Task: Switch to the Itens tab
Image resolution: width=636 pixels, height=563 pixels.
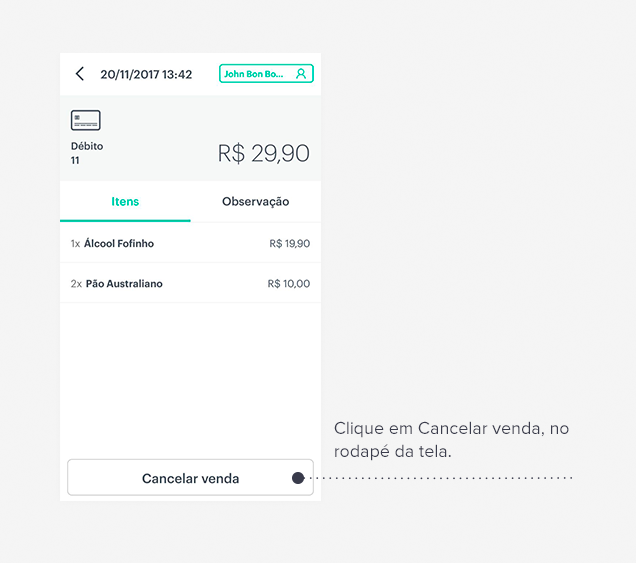Action: click(x=125, y=202)
